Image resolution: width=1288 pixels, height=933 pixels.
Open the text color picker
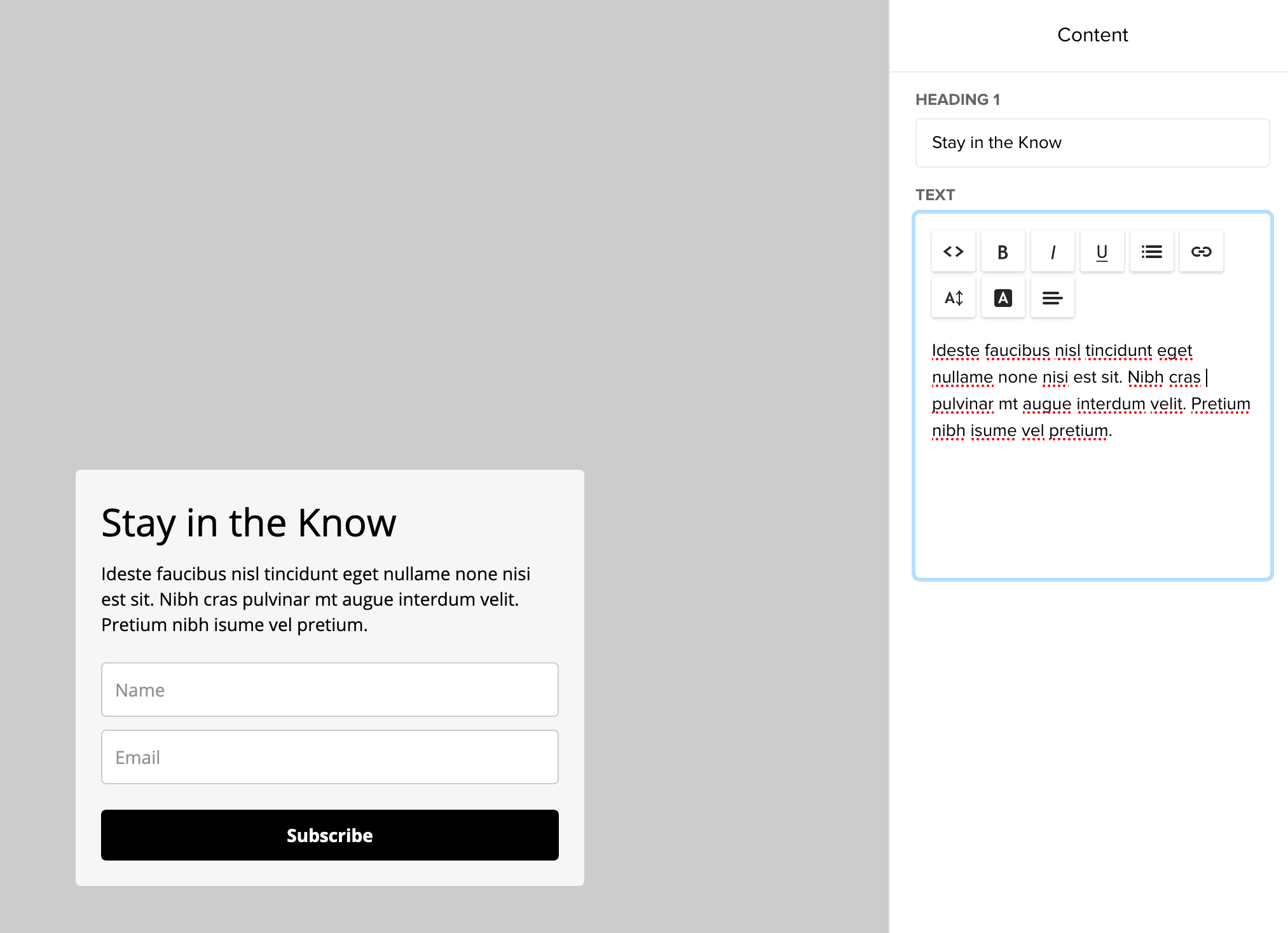point(1003,297)
